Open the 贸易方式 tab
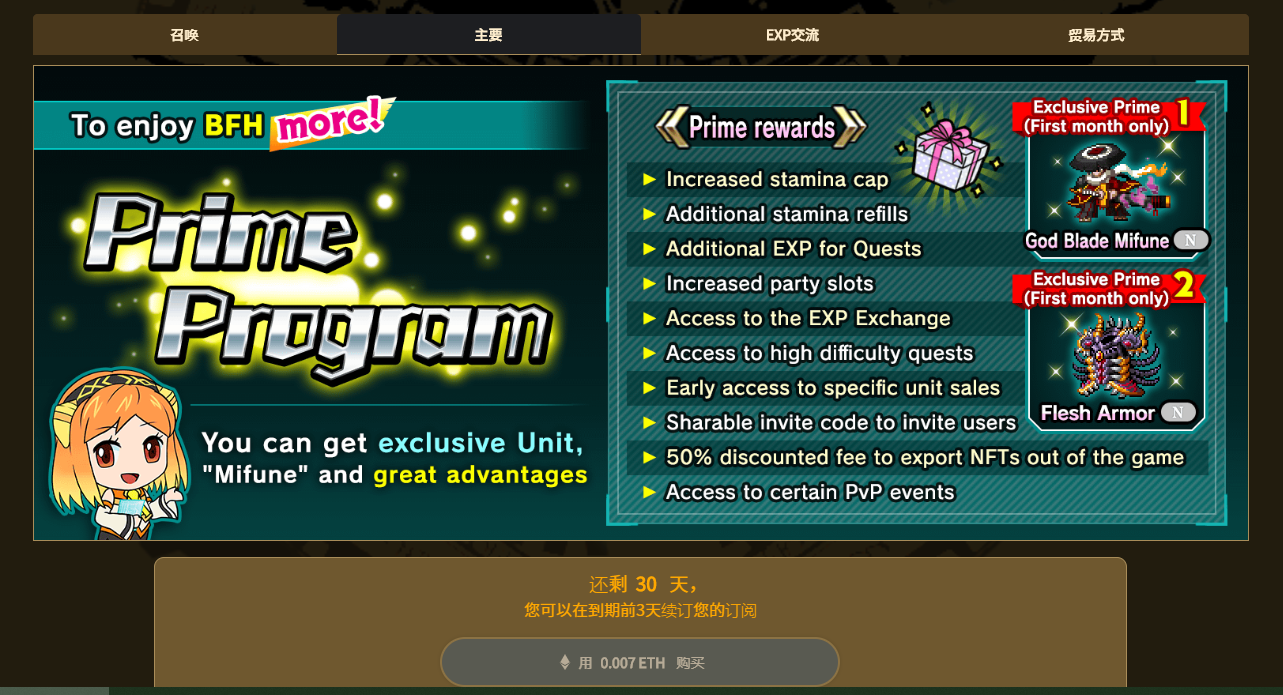The height and width of the screenshot is (695, 1283). [1096, 35]
